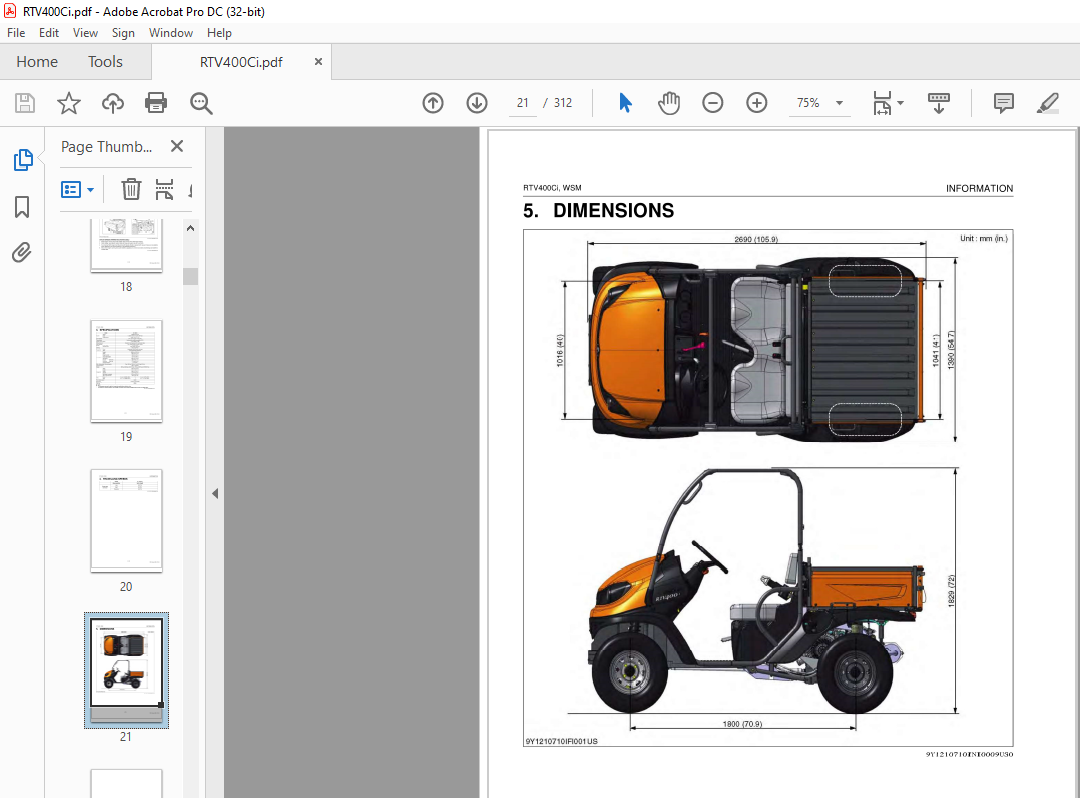1080x798 pixels.
Task: Add bookmark star icon
Action: point(68,103)
